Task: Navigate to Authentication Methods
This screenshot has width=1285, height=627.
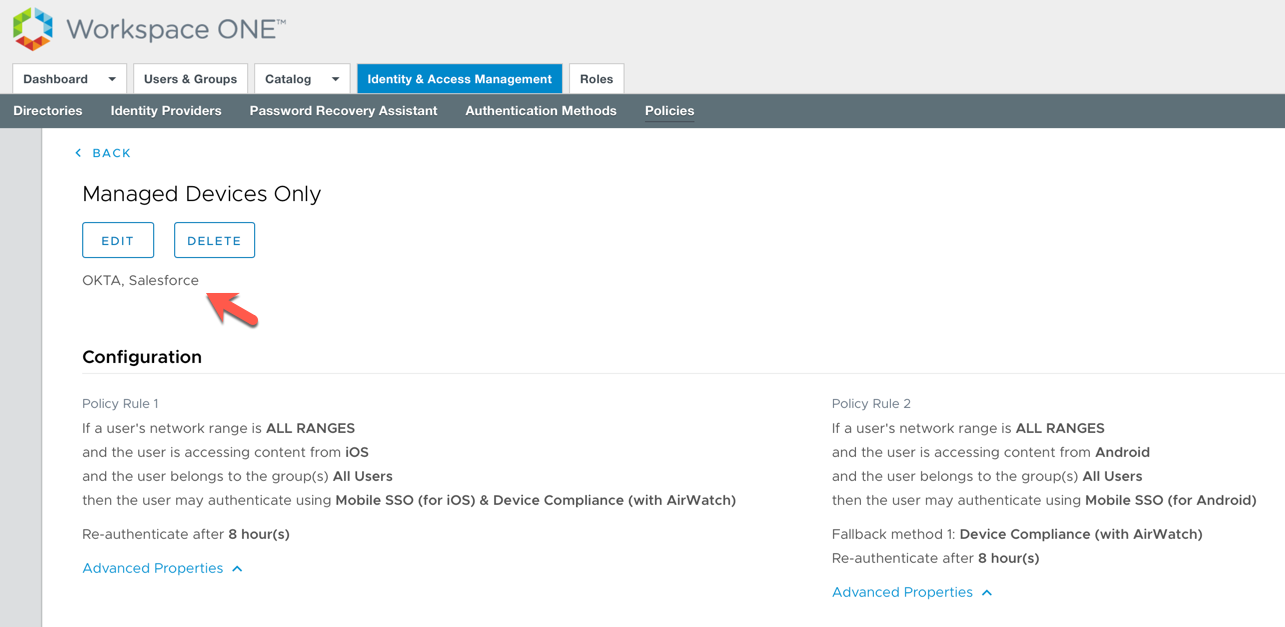Action: coord(540,111)
